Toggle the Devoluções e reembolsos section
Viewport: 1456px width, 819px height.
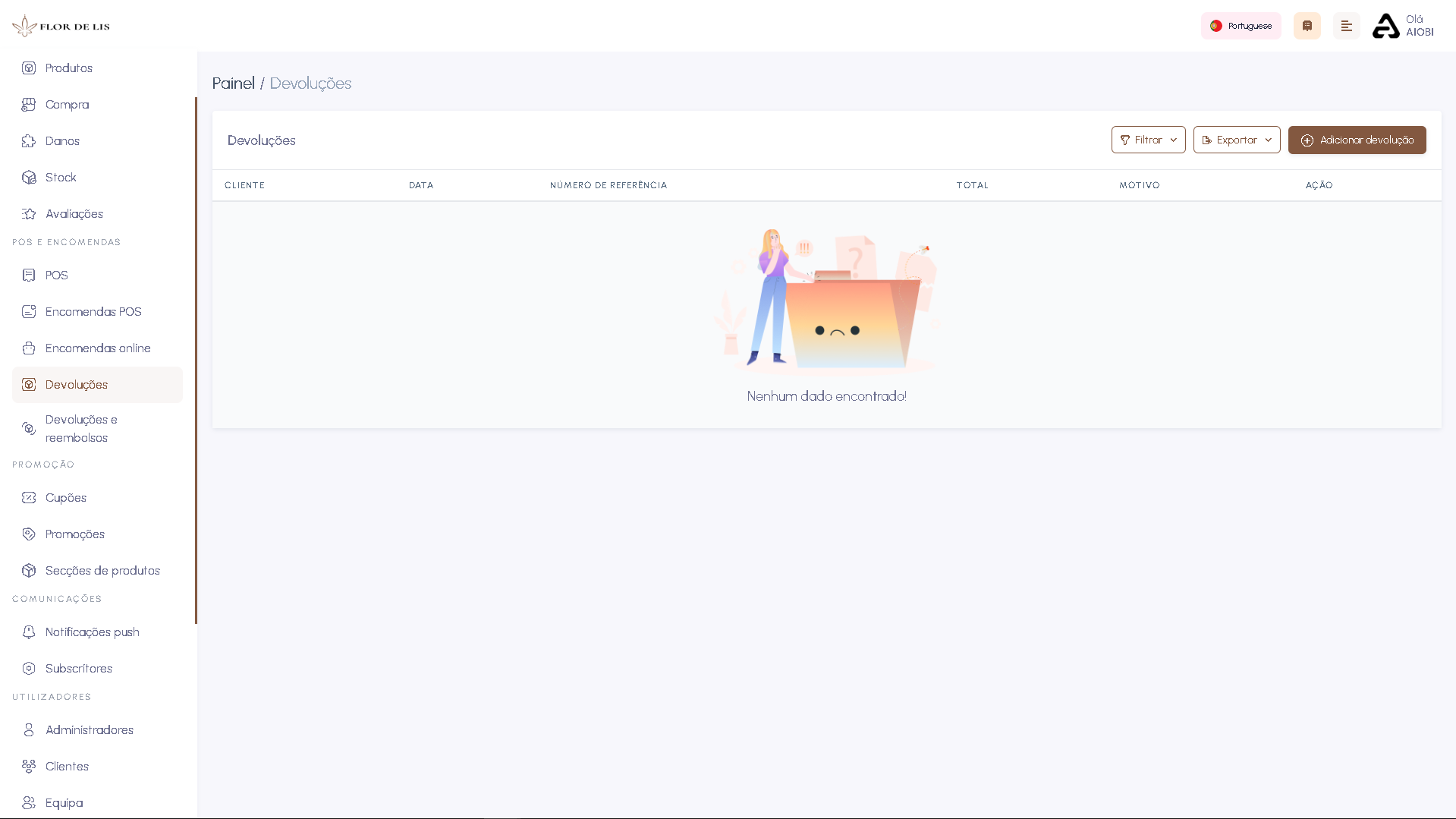click(x=80, y=428)
